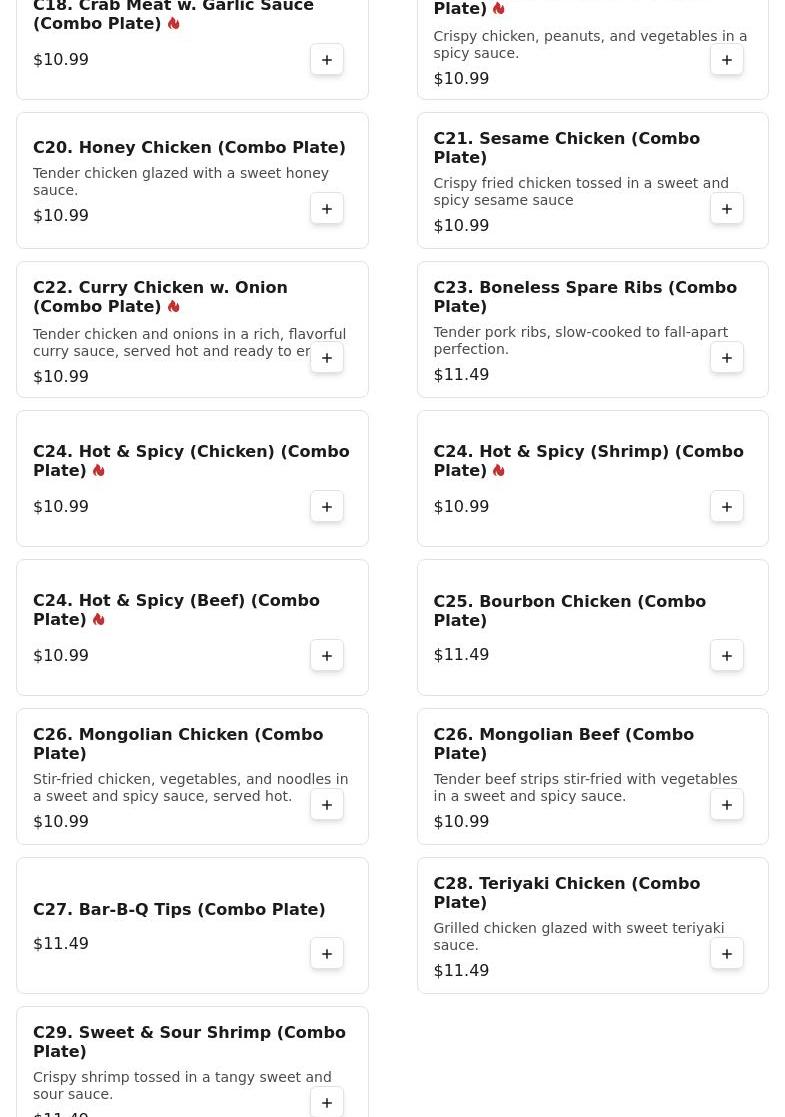Add C24 Hot & Spicy Chicken combo
Viewport: 785px width, 1117px height.
tap(326, 506)
